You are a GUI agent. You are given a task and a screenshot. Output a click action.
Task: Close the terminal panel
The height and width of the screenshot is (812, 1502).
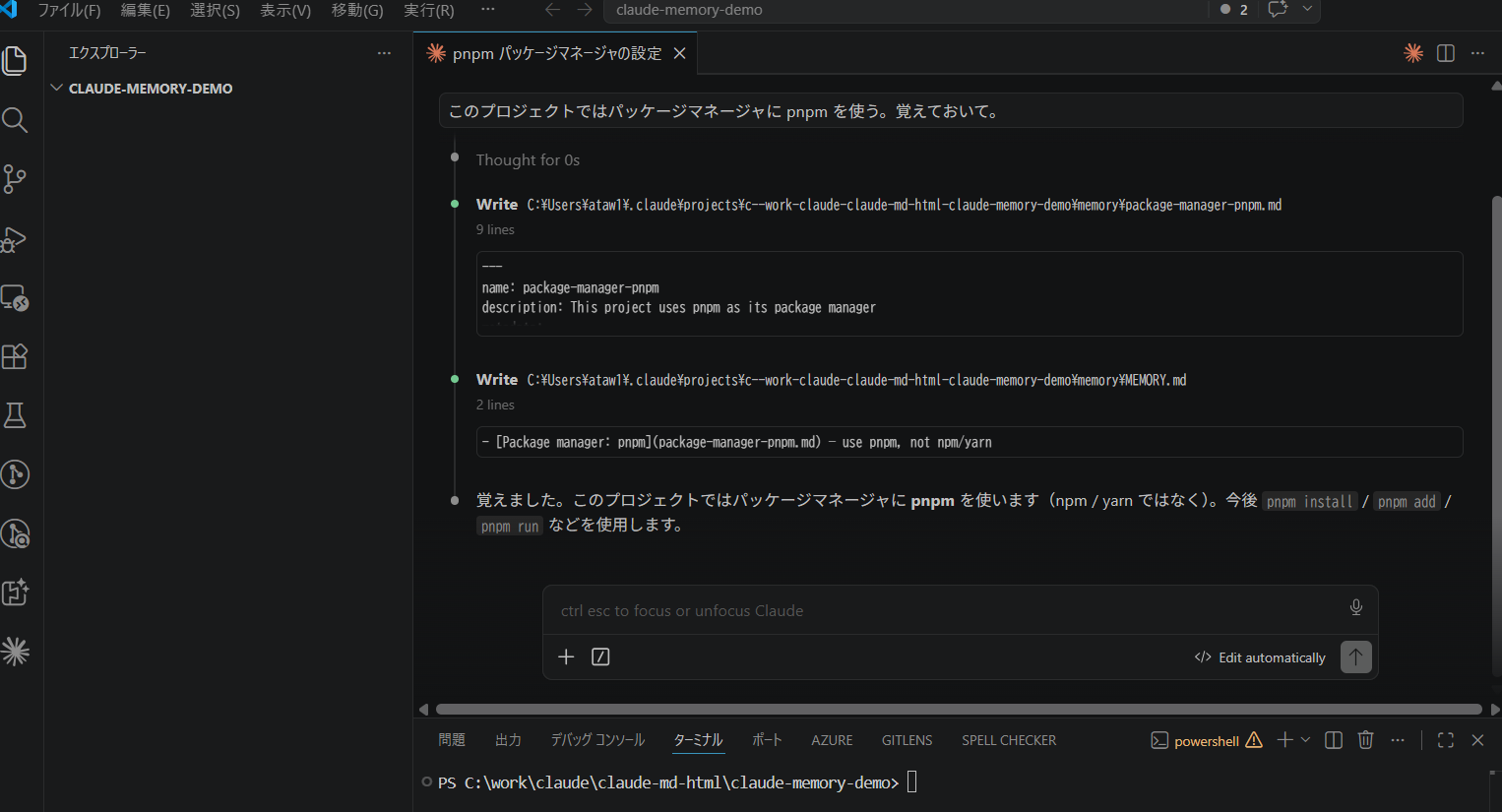tap(1477, 740)
